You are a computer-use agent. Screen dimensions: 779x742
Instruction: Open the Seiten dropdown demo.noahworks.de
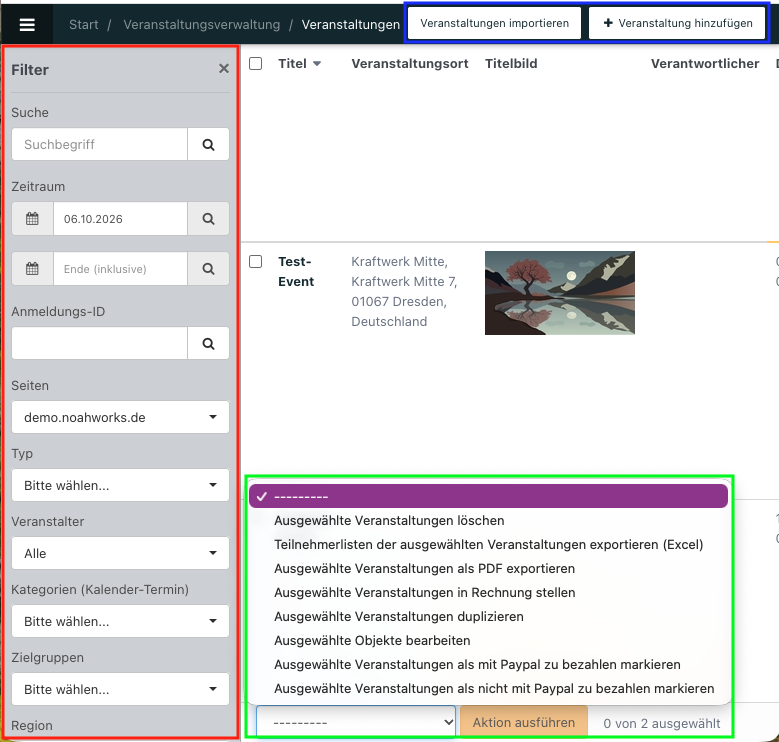pyautogui.click(x=120, y=417)
